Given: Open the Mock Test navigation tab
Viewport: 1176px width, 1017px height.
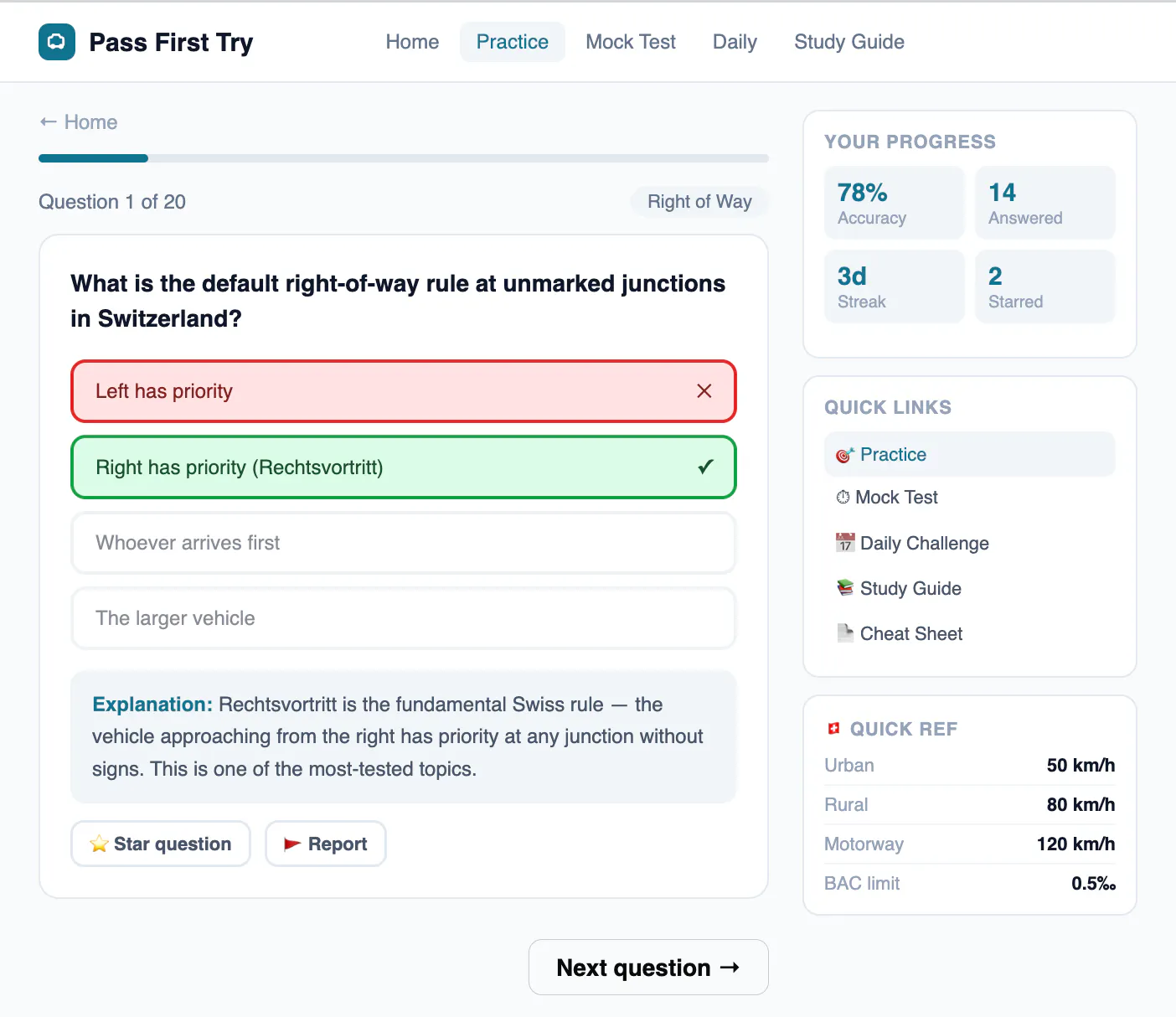Looking at the screenshot, I should [x=631, y=42].
